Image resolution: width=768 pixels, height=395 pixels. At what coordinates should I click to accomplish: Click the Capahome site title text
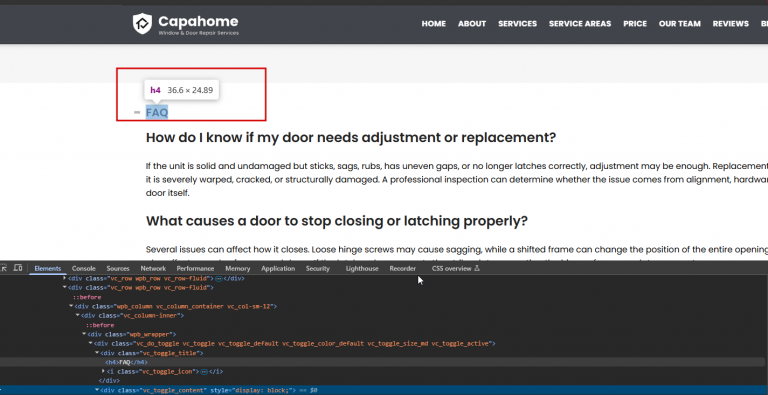(x=198, y=21)
